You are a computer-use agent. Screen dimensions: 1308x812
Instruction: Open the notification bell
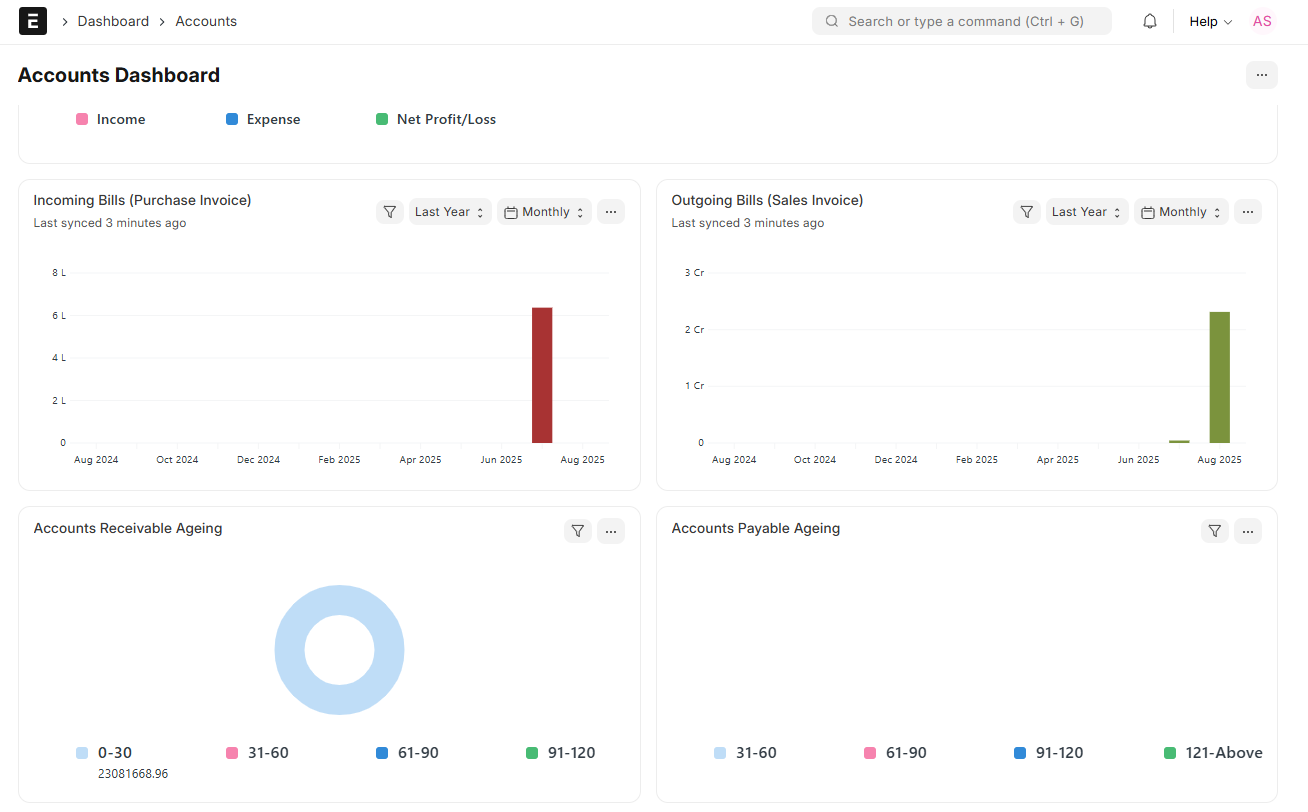click(1149, 20)
